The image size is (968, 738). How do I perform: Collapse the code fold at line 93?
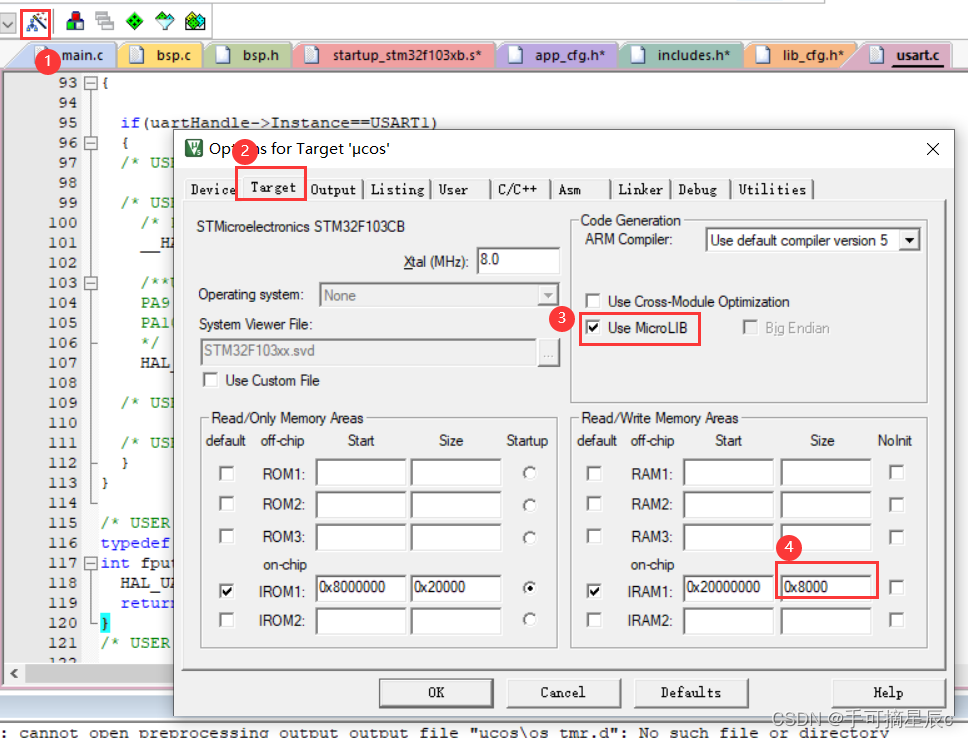[91, 83]
